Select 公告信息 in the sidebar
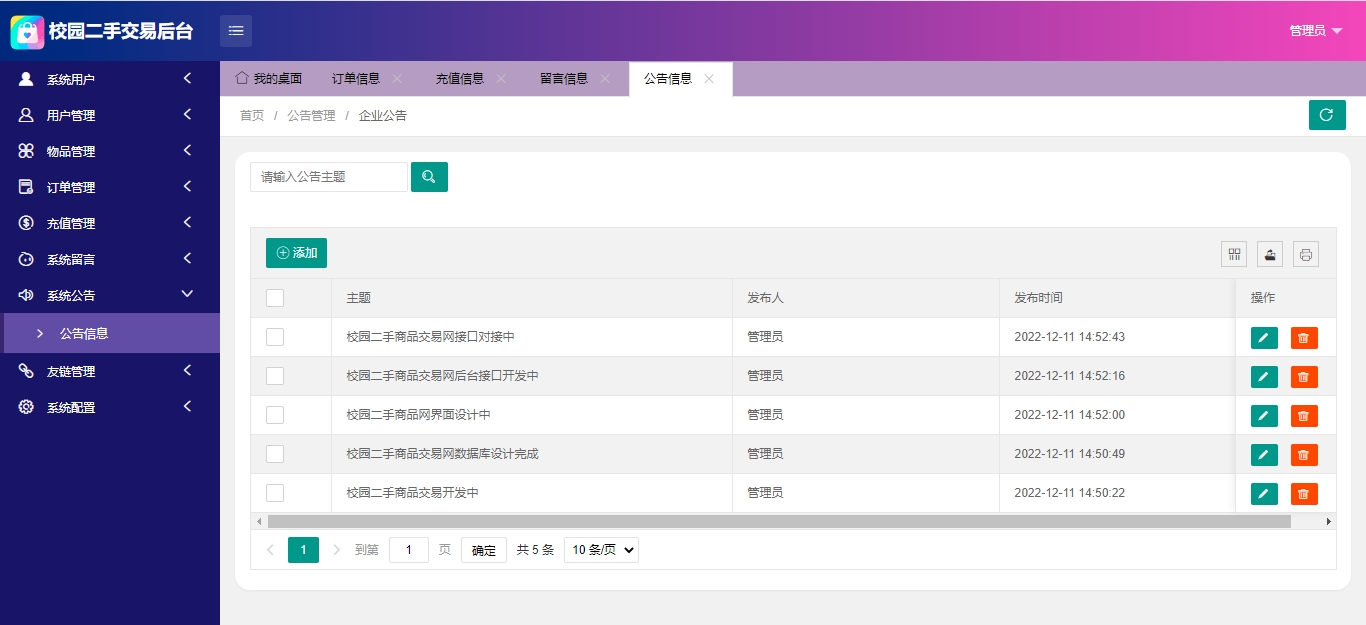Image resolution: width=1366 pixels, height=625 pixels. (x=110, y=333)
